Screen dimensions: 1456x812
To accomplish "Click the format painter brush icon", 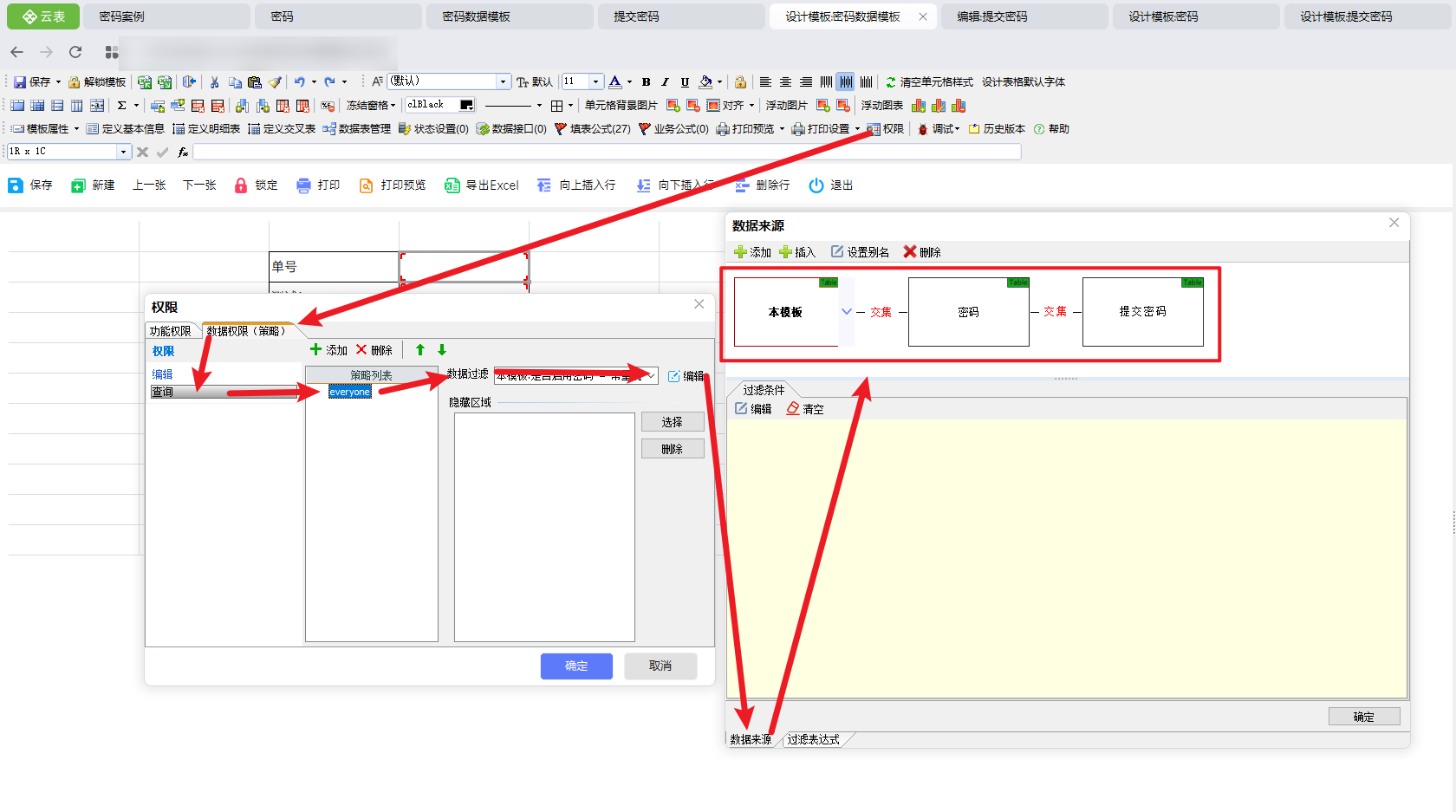I will pos(275,81).
